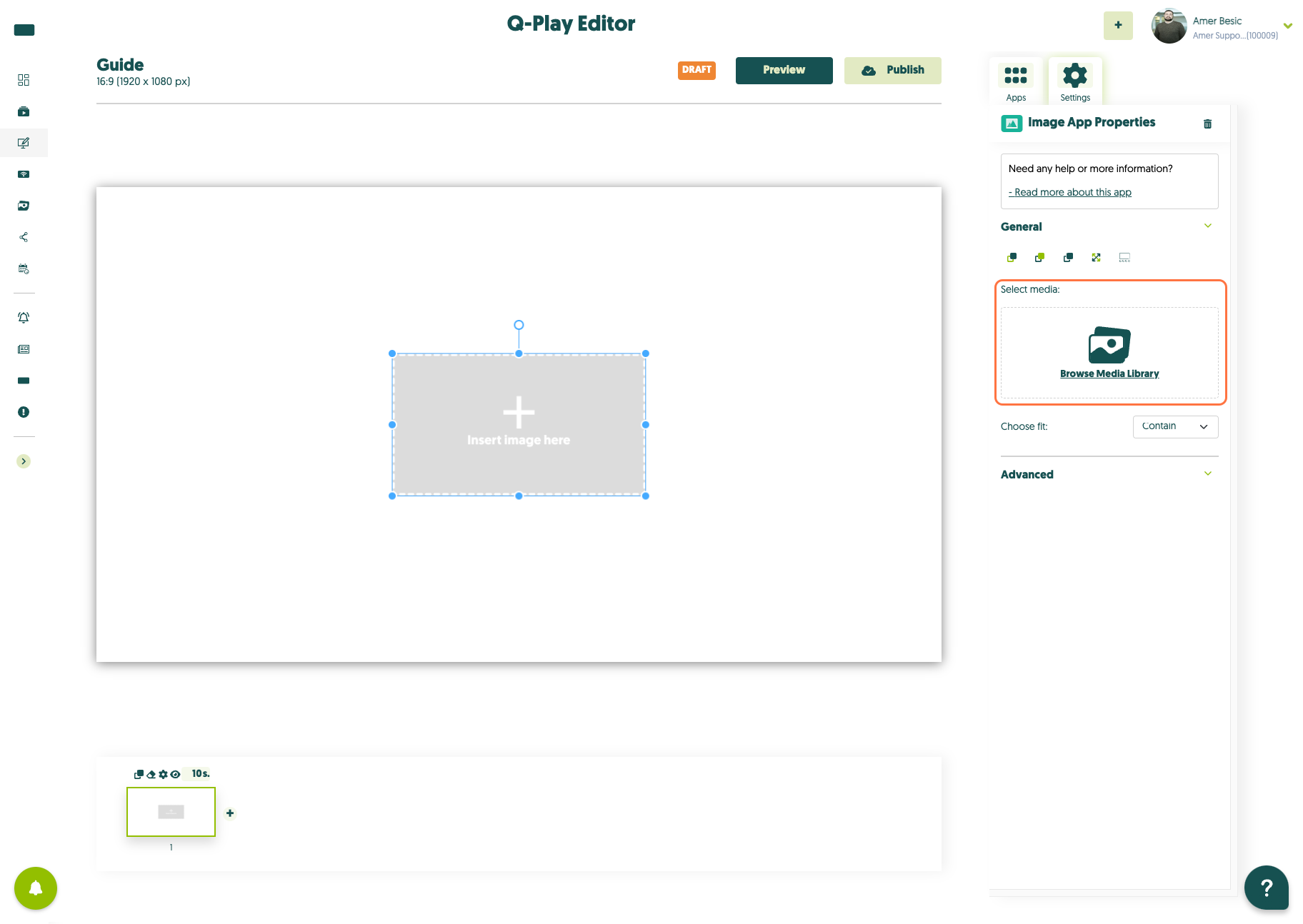Open the news feed sidebar icon
This screenshot has width=1303, height=924.
(x=24, y=349)
